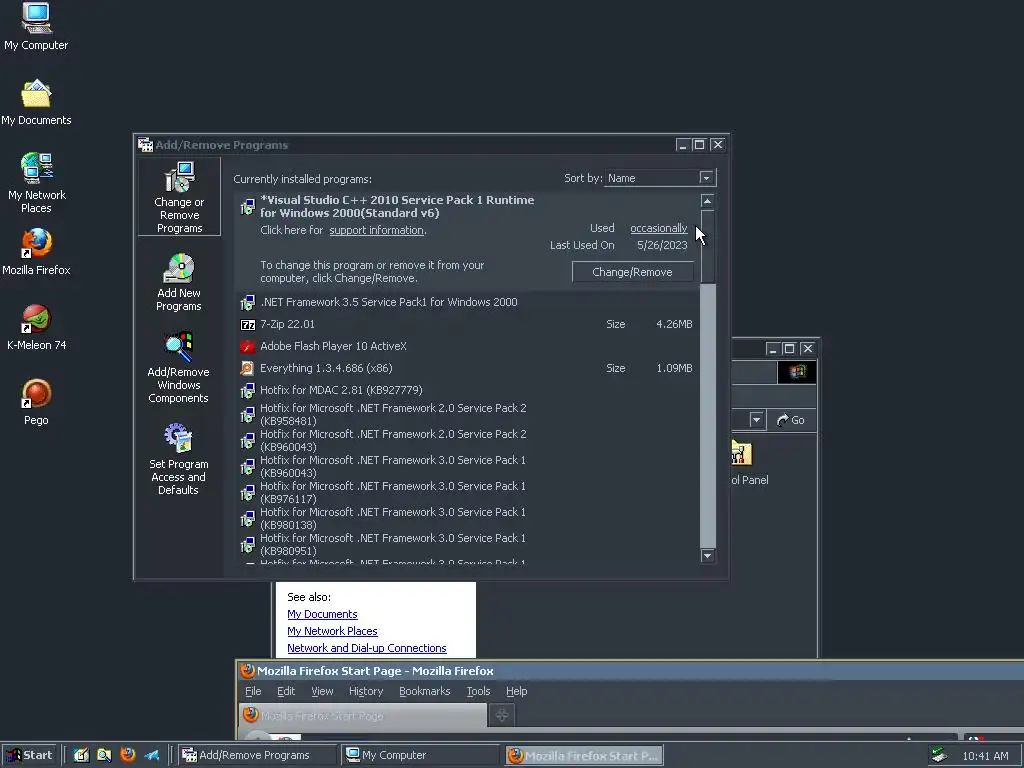This screenshot has width=1024, height=768.
Task: Open the address bar dropdown in My Computer
Action: [x=756, y=420]
